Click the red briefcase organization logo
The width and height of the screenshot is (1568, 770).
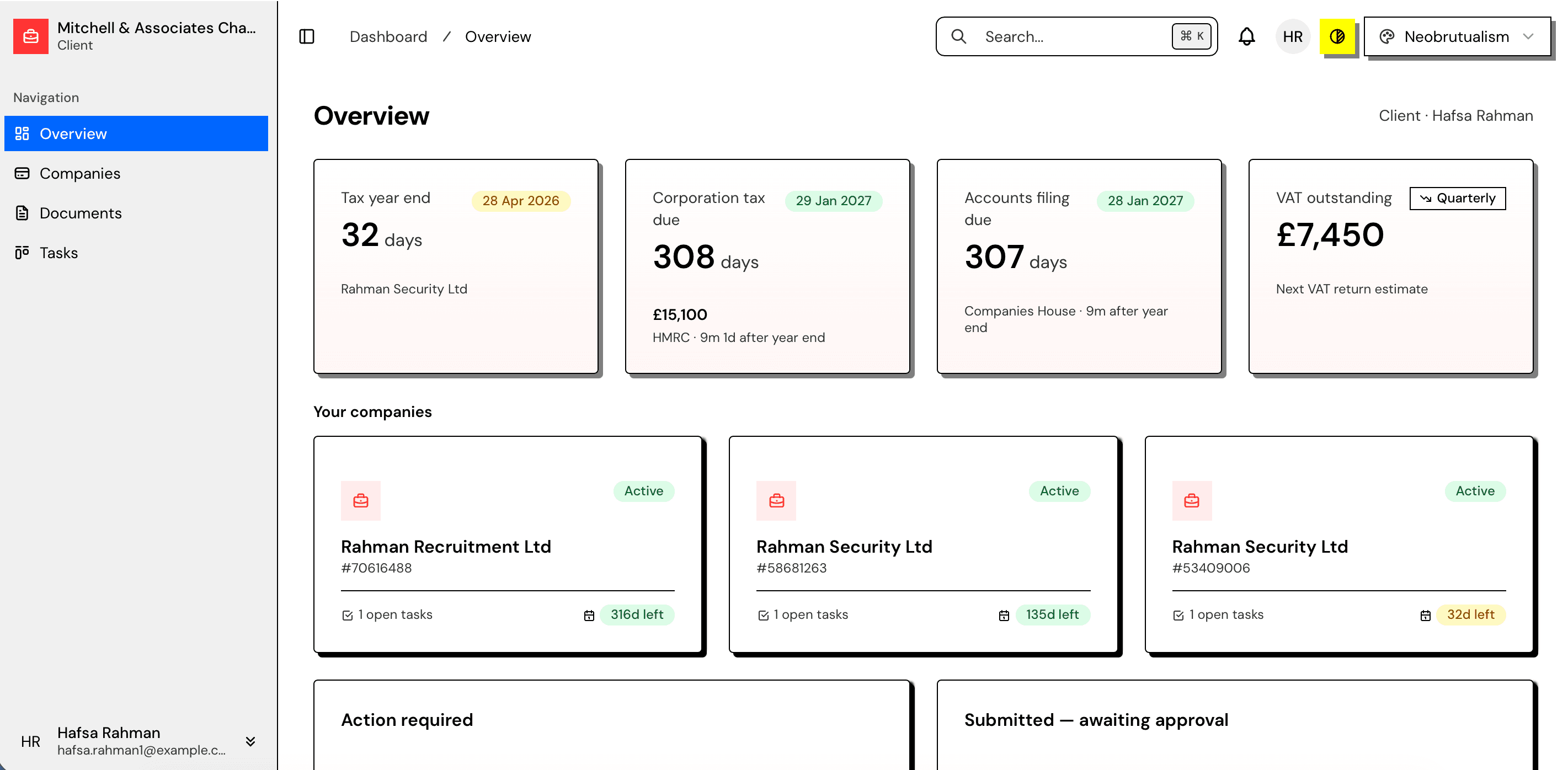tap(30, 36)
